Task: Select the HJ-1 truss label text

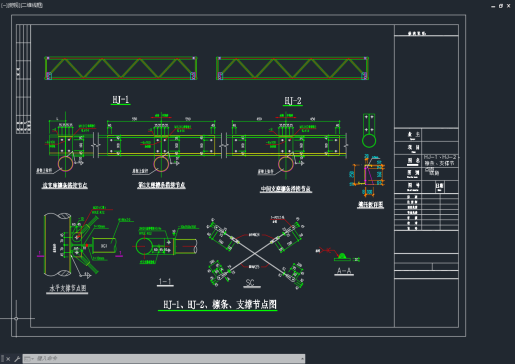Action: pos(121,99)
